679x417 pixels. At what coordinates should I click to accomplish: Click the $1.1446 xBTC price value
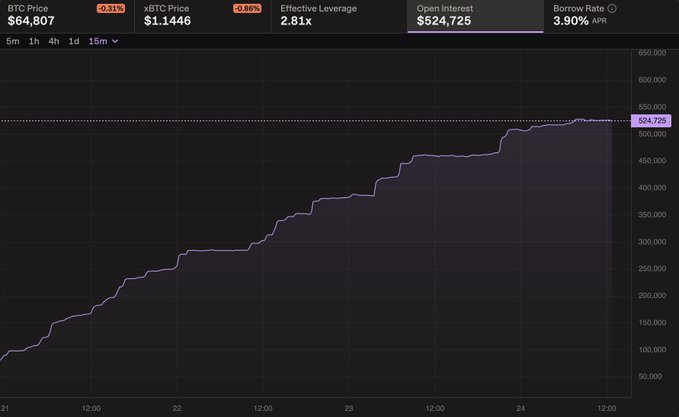(167, 21)
